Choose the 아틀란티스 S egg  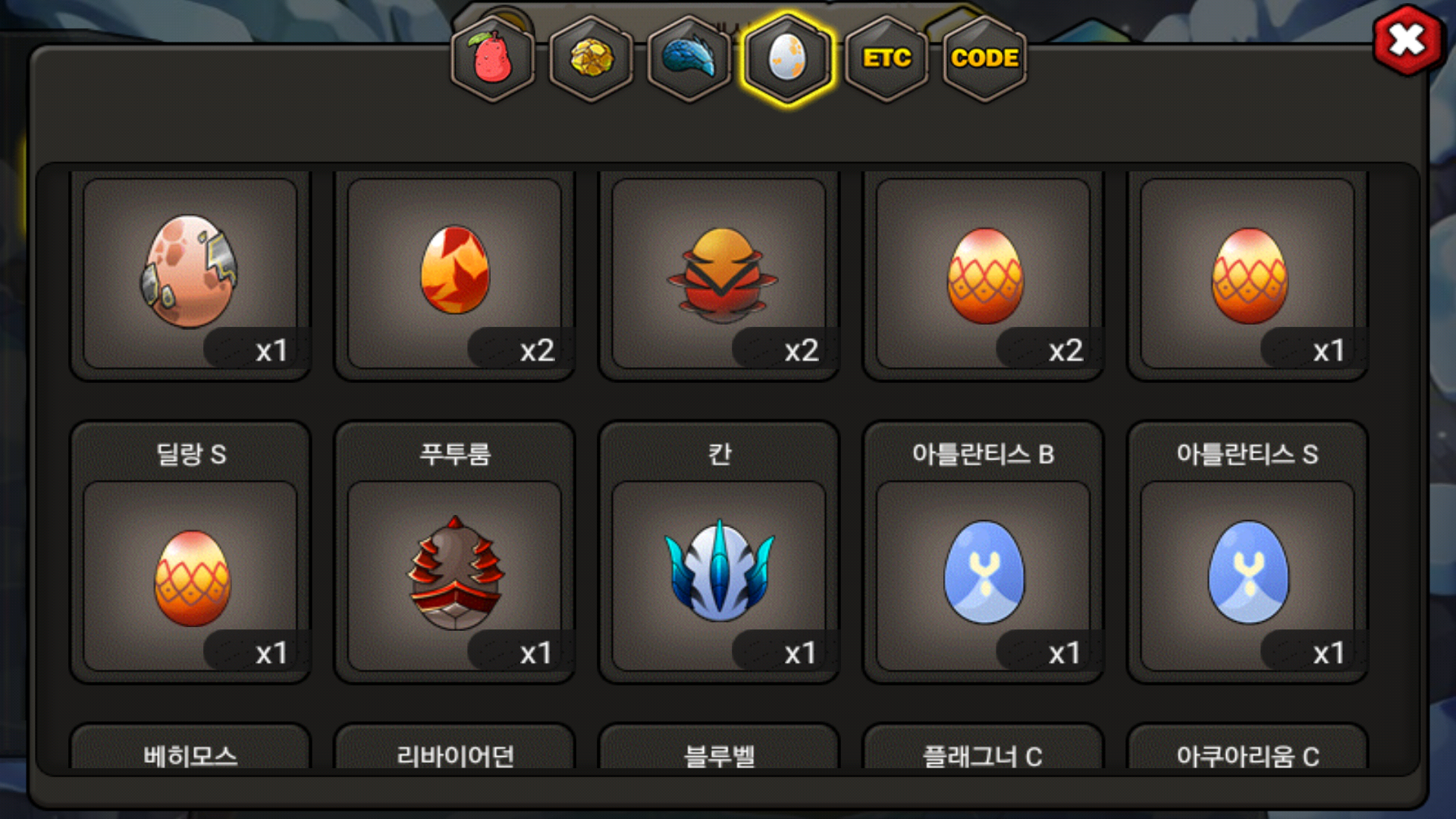click(1247, 552)
